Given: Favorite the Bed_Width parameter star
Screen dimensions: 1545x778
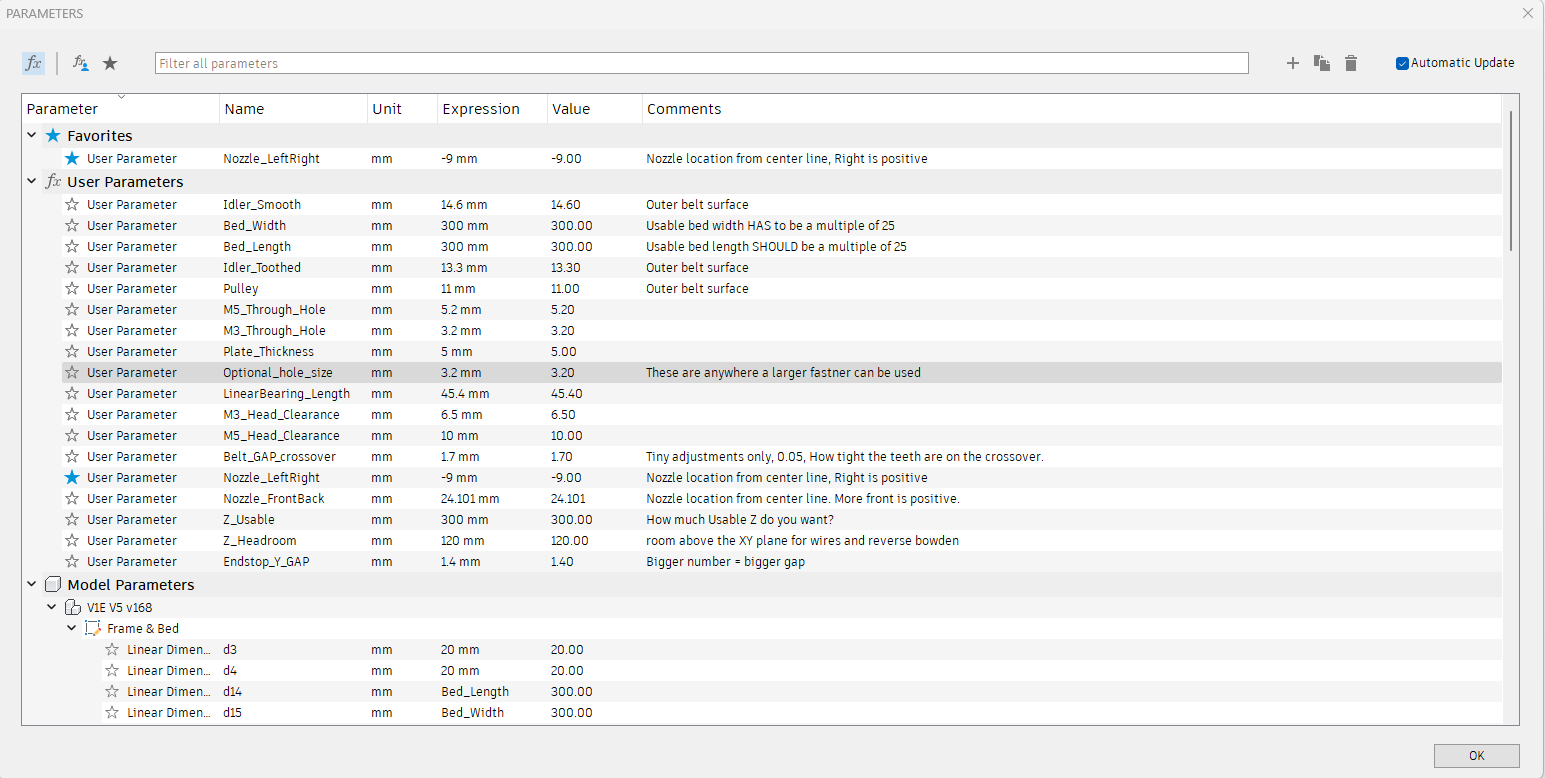Looking at the screenshot, I should click(x=71, y=225).
